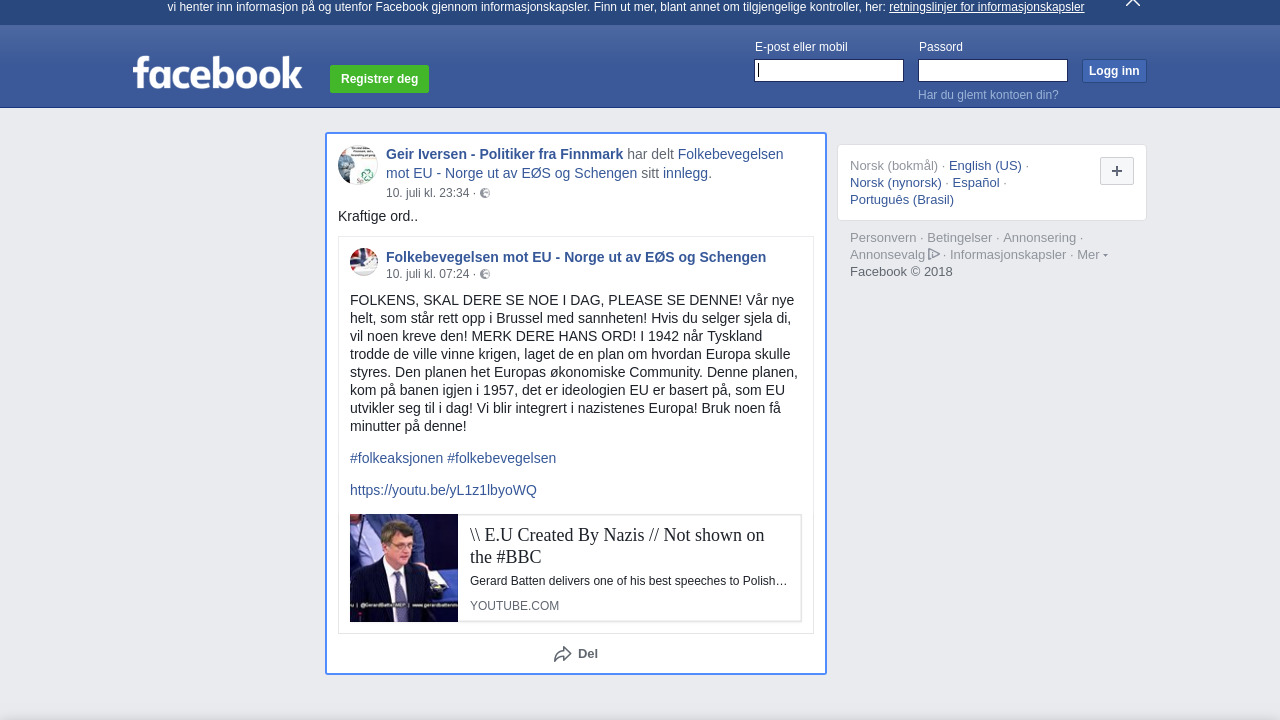Focus the E-post eller mobil field
The height and width of the screenshot is (720, 1280).
point(829,70)
